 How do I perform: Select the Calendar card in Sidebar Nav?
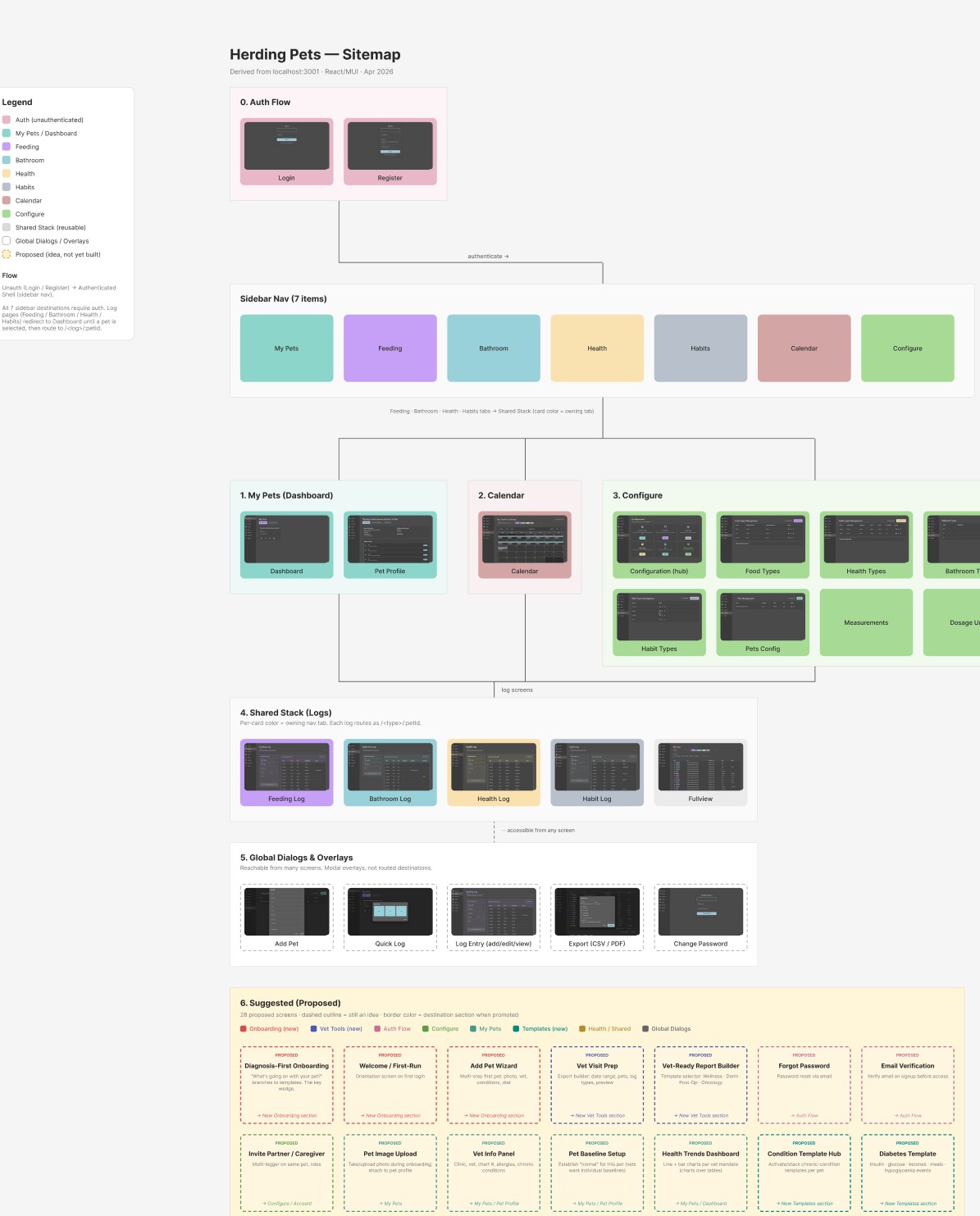pos(804,348)
